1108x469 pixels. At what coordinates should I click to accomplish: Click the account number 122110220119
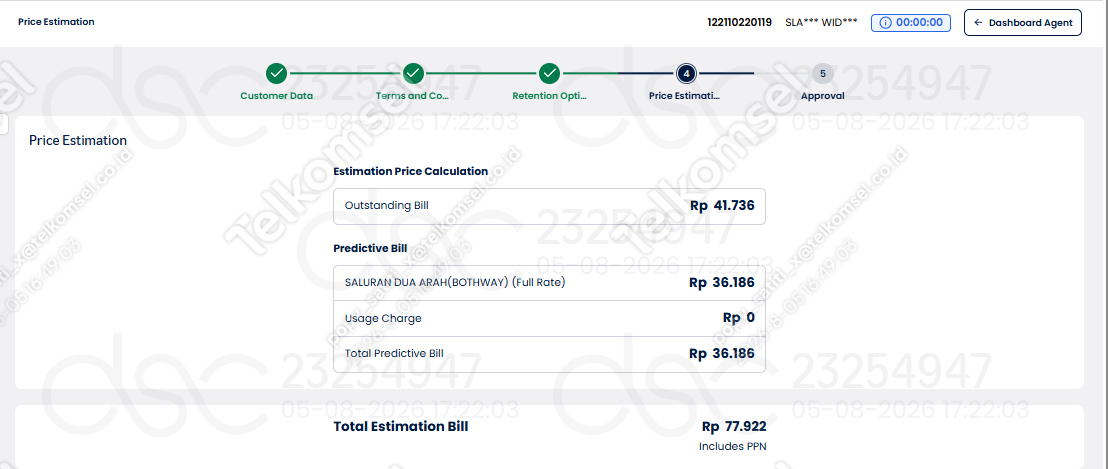tap(739, 23)
